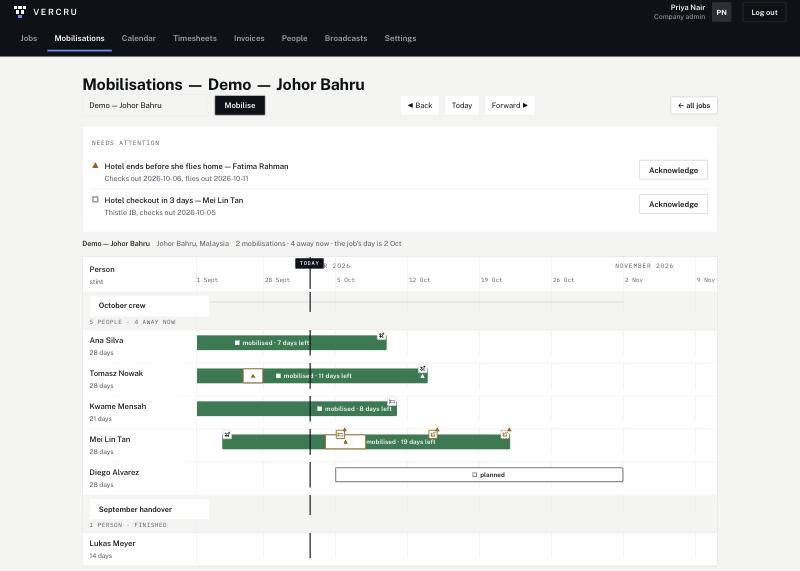Acknowledge the Fatima Rahman hotel alert
The width and height of the screenshot is (800, 571).
pyautogui.click(x=673, y=170)
